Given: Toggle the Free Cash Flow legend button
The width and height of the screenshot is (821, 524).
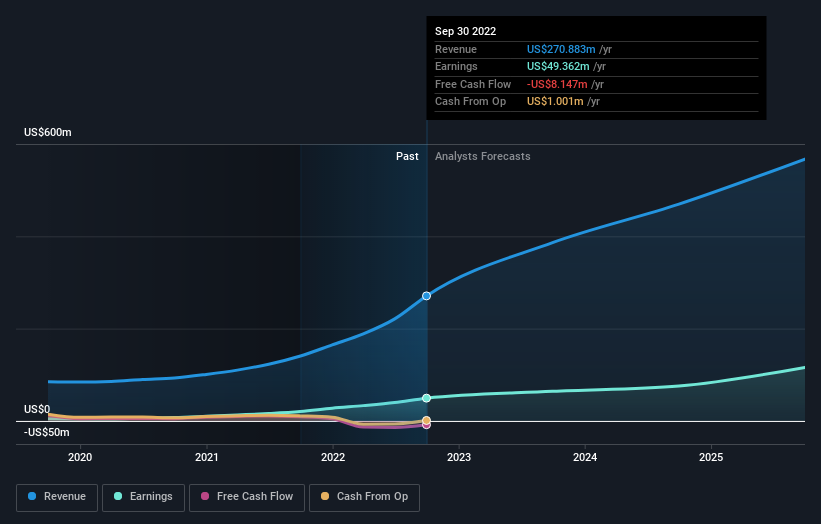Looking at the screenshot, I should (x=247, y=497).
